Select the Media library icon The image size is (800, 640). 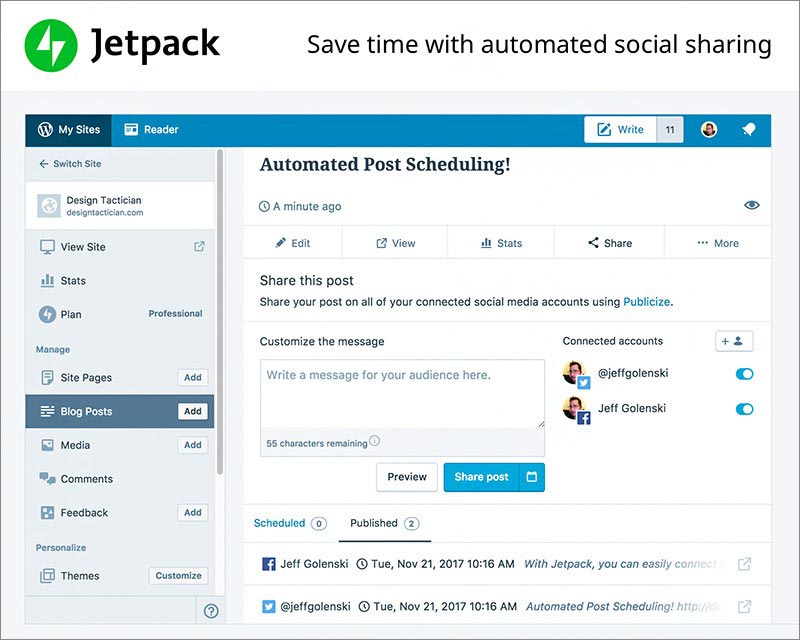45,445
